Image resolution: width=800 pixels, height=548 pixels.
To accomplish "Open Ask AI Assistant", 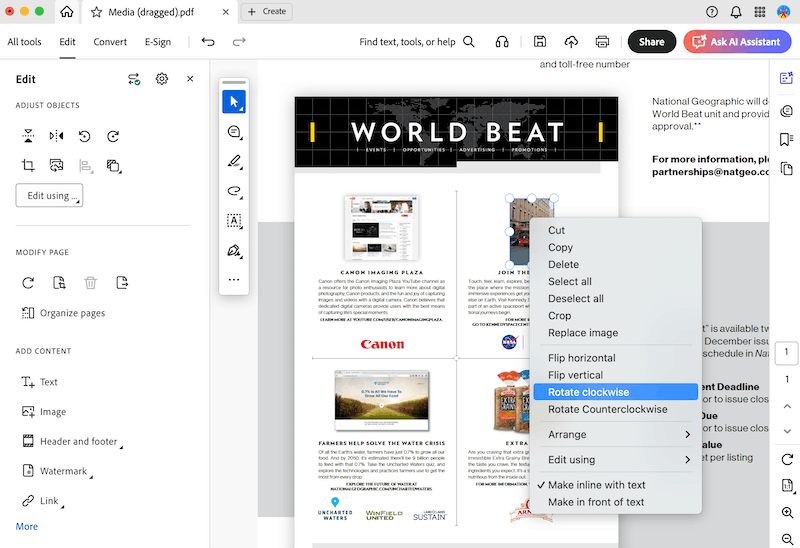I will point(737,42).
